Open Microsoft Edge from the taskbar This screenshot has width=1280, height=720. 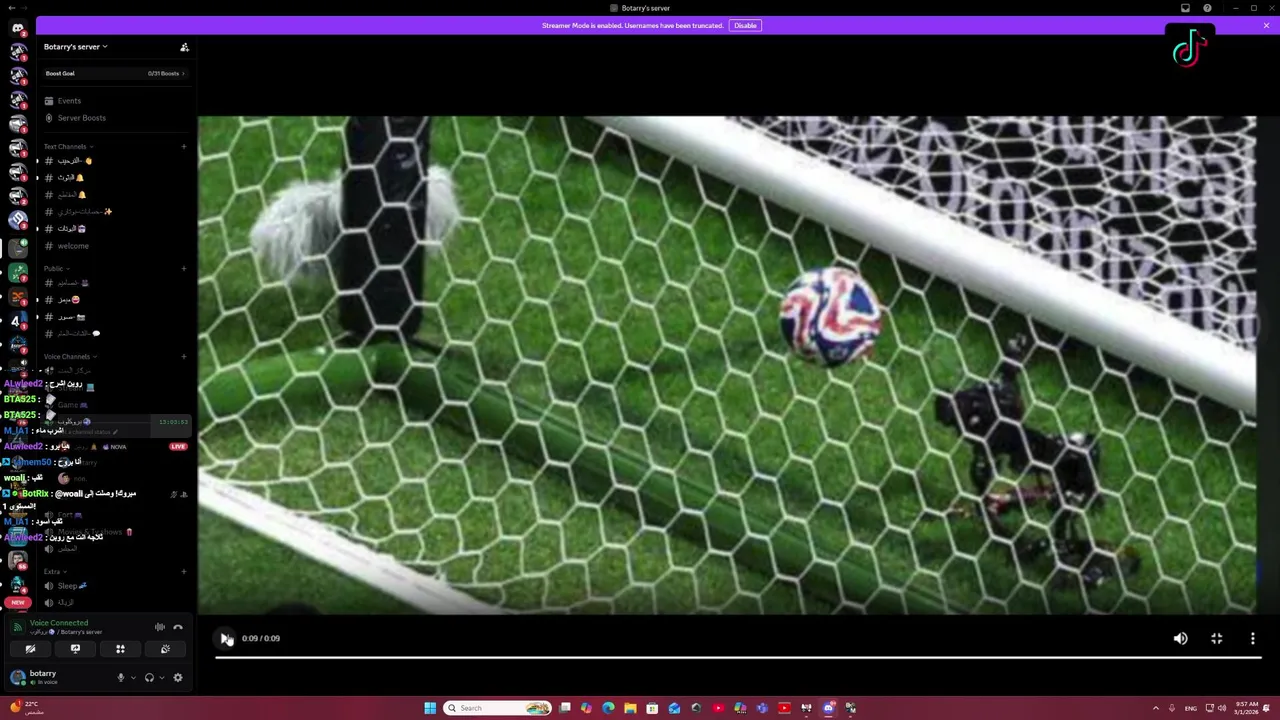pyautogui.click(x=608, y=708)
